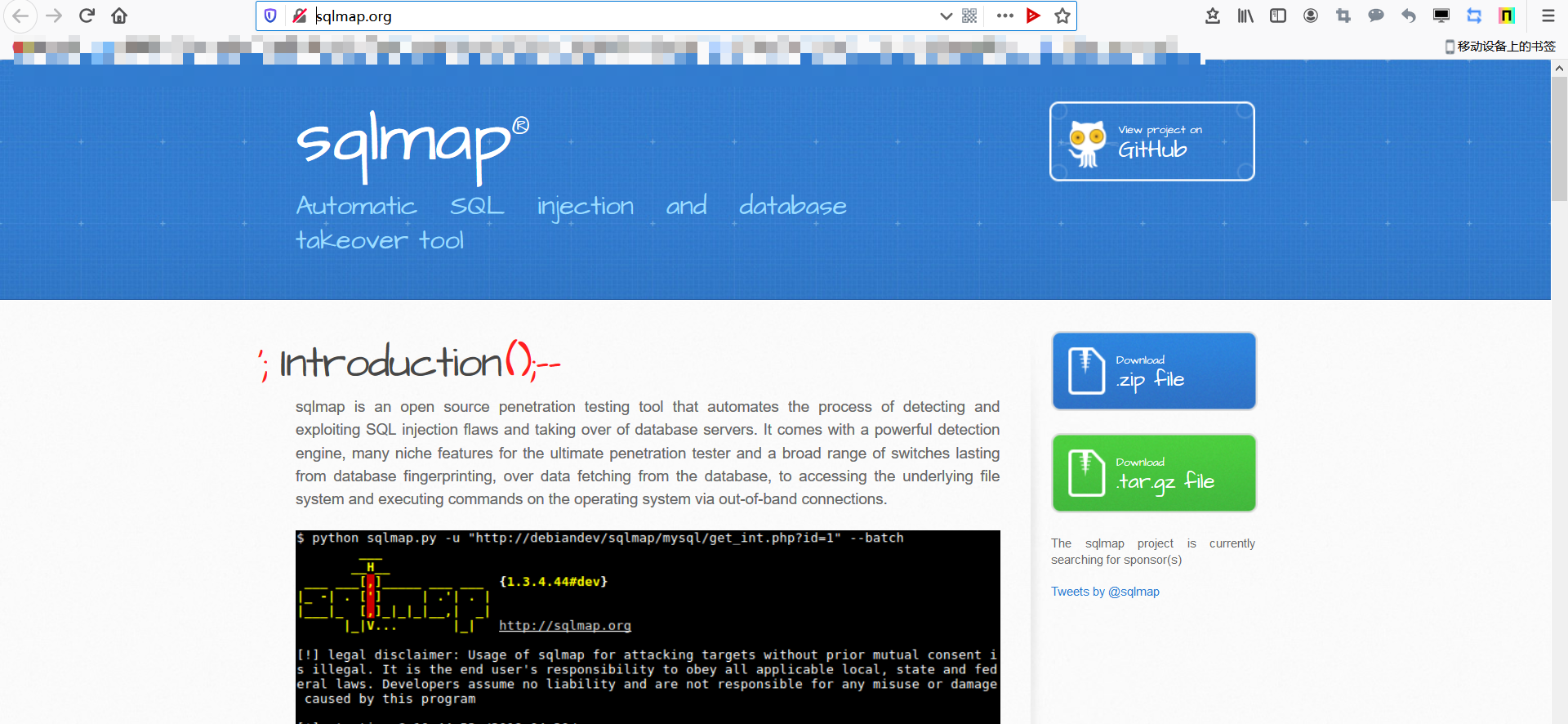Open the chat bubble extension icon
1568x724 pixels.
[1376, 16]
